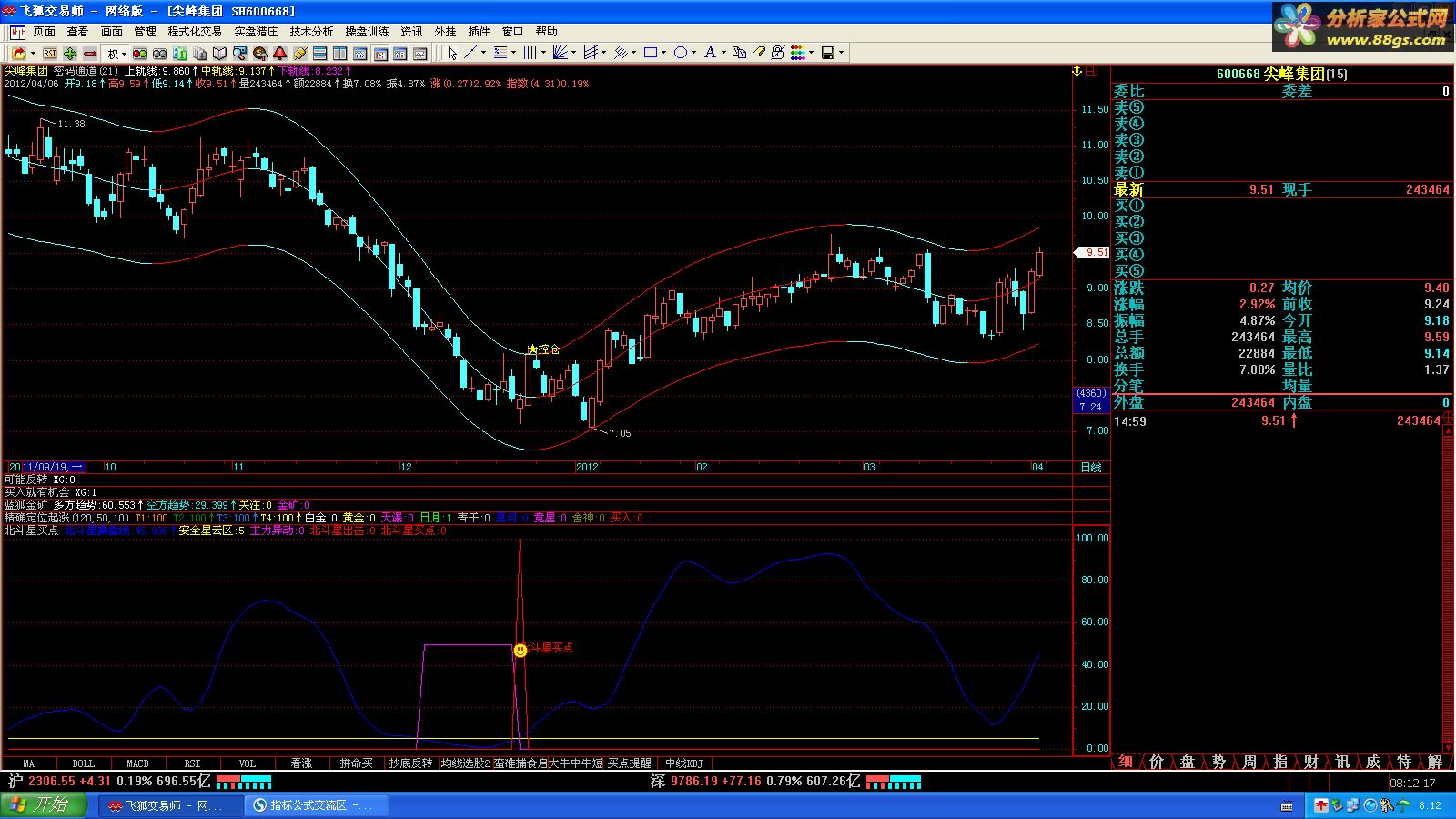Select the 中线KDJ indicator tab
This screenshot has width=1456, height=819.
(x=683, y=763)
